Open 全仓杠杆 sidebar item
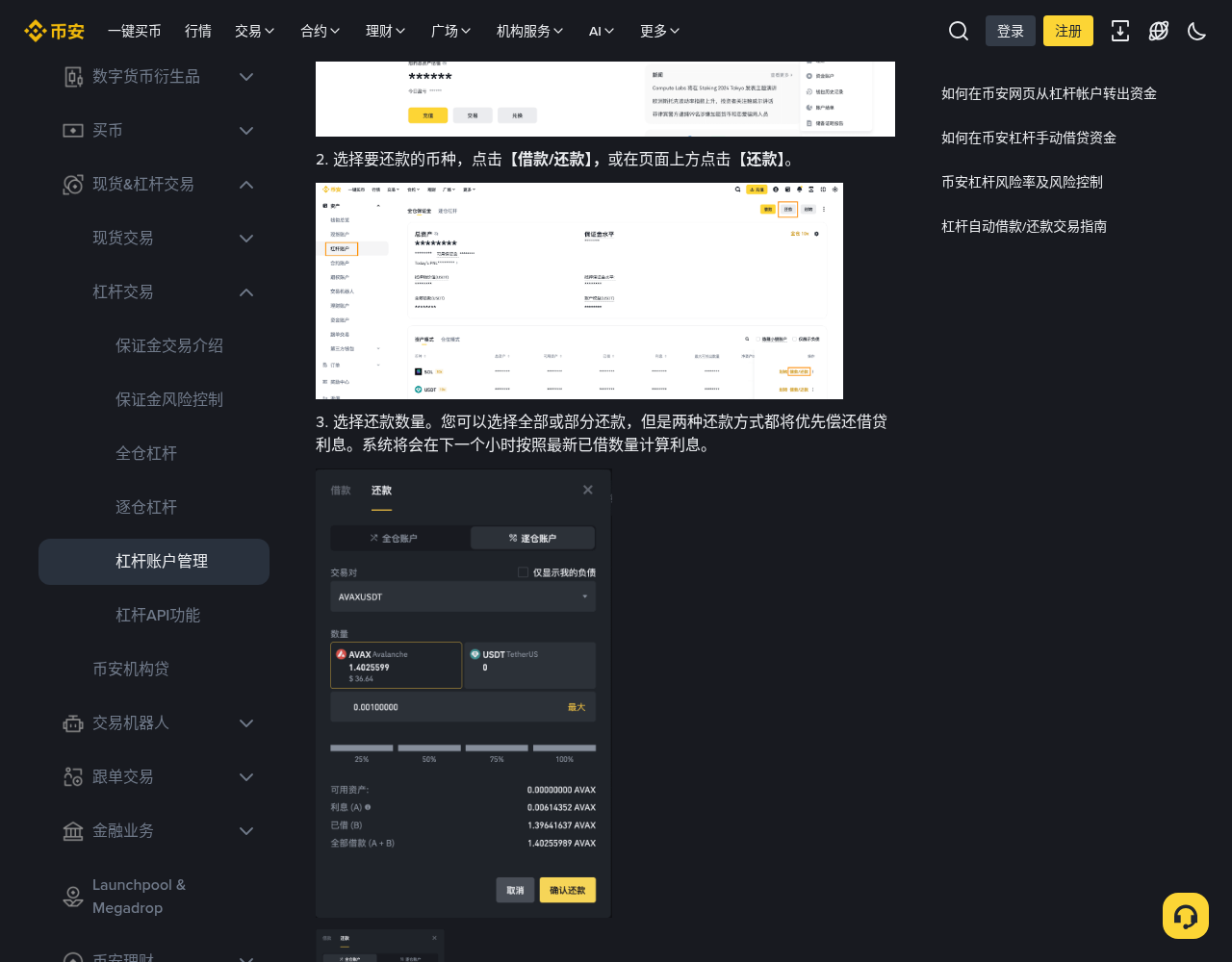Image resolution: width=1232 pixels, height=962 pixels. click(x=146, y=453)
